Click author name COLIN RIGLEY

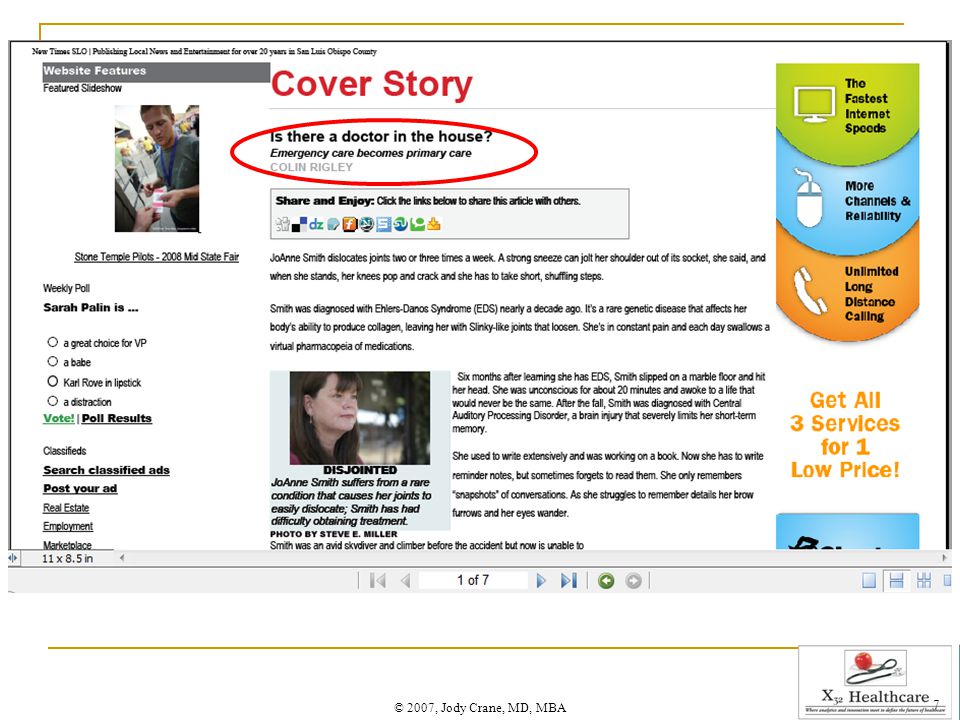coord(312,167)
